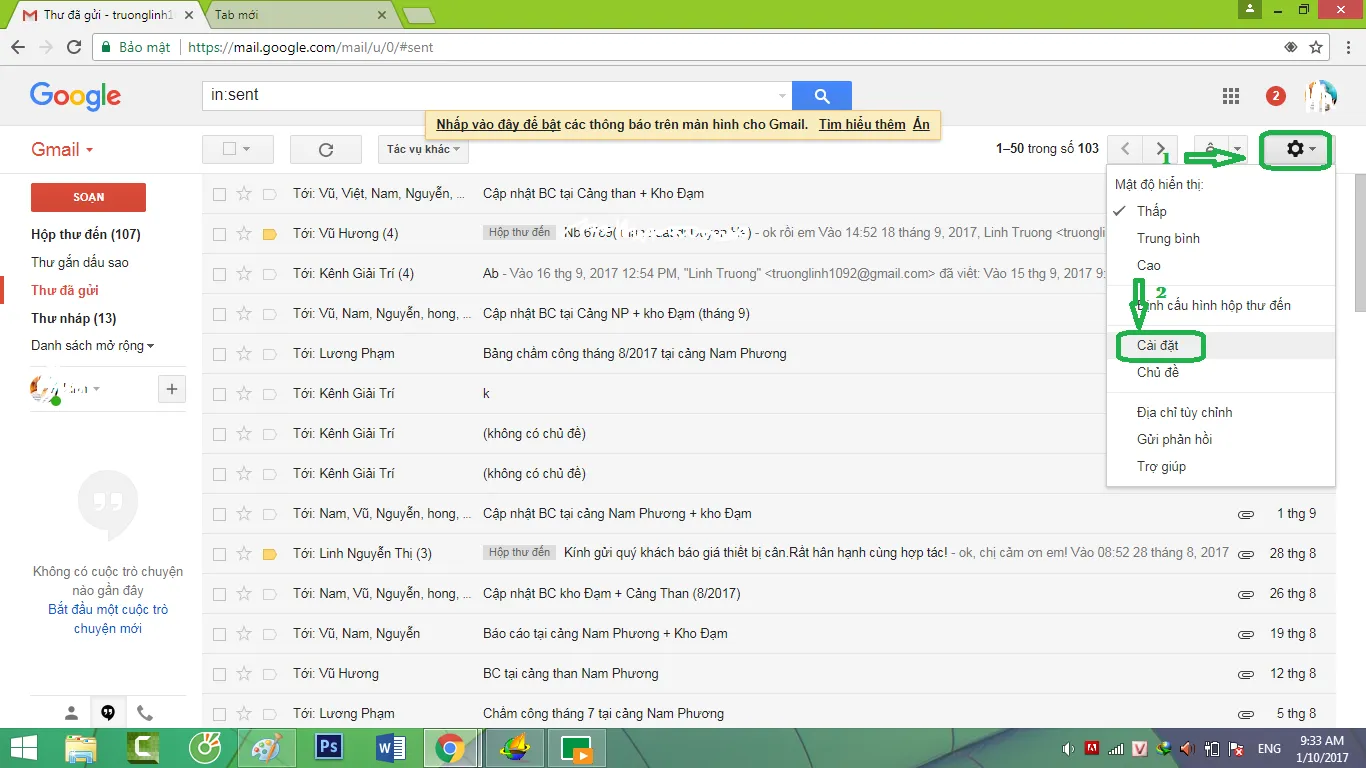Open Hộp thư đến (107) folder
Viewport: 1366px width, 768px height.
coord(86,234)
